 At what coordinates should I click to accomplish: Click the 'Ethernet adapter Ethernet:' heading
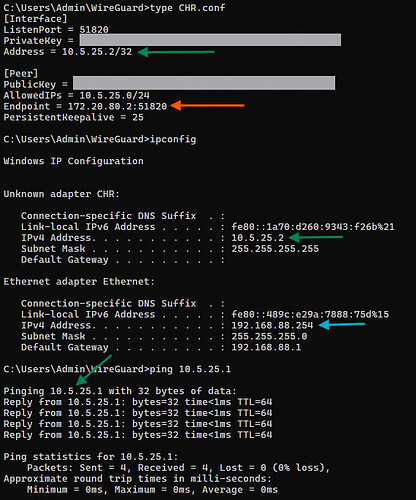pos(79,282)
